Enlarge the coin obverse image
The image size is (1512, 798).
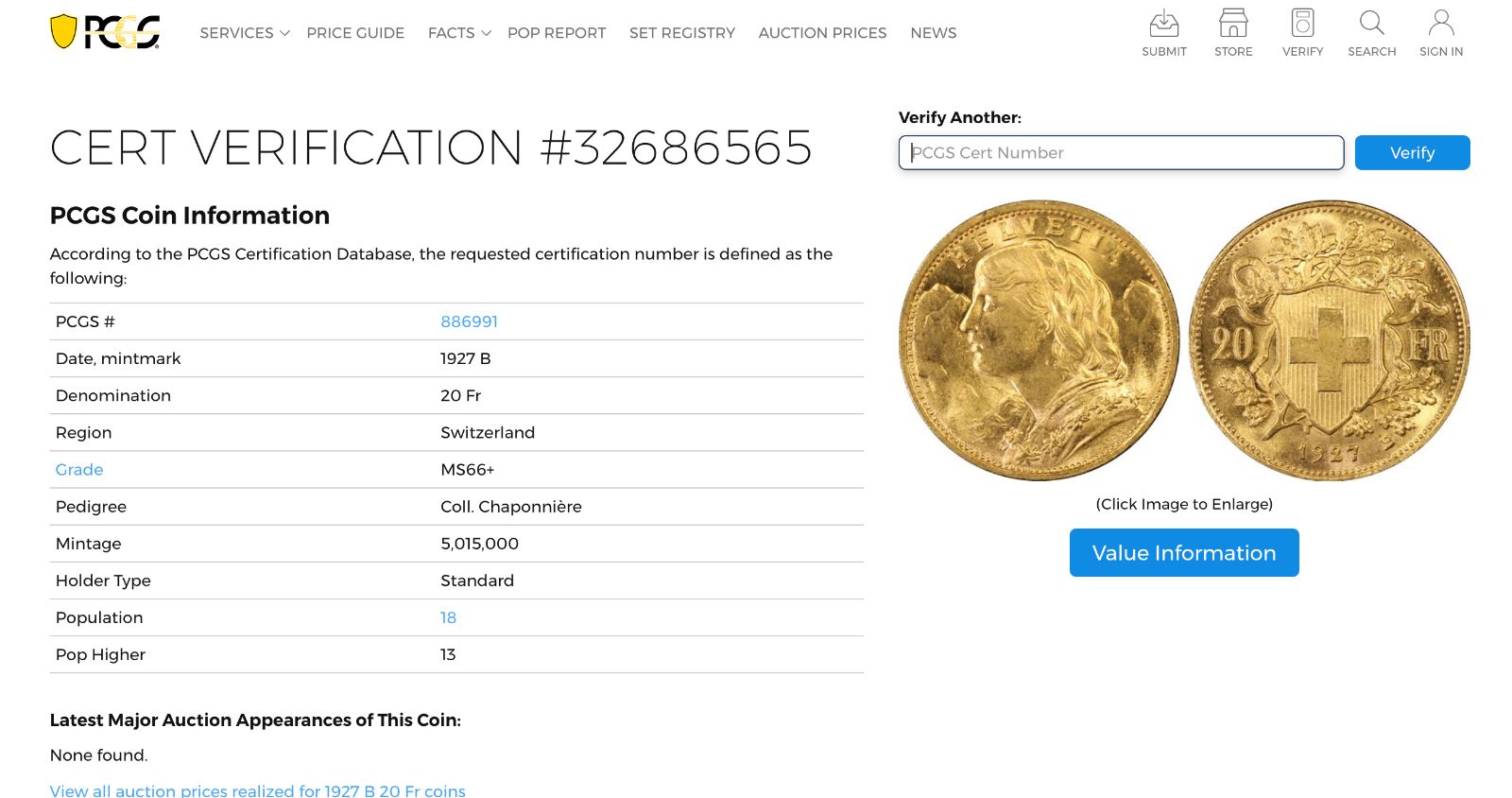tap(1039, 340)
